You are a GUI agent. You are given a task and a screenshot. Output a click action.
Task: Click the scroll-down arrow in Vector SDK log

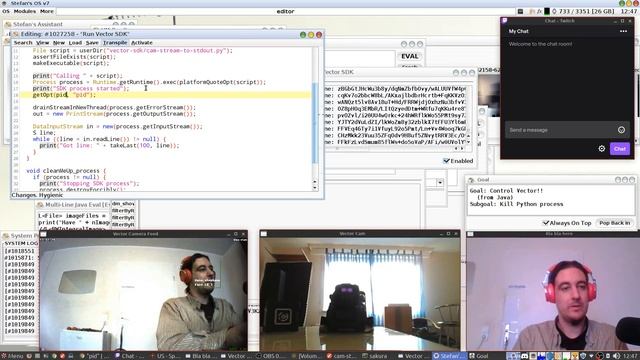[468, 142]
